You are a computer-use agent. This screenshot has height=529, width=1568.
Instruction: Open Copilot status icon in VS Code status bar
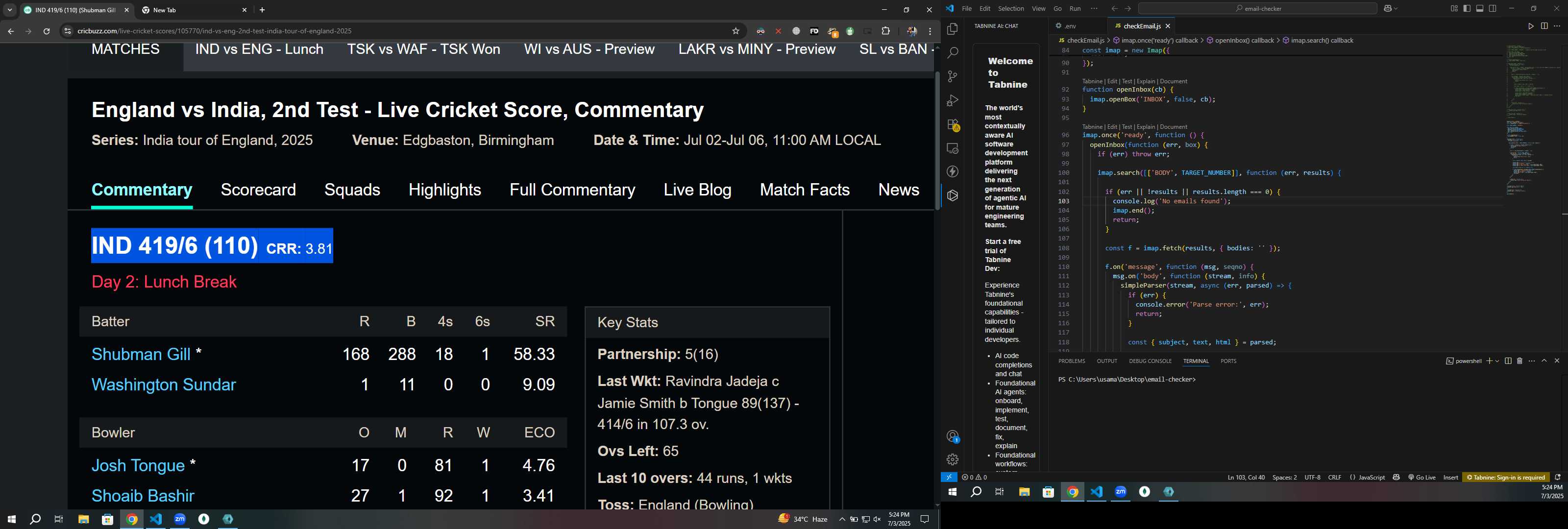(1396, 477)
